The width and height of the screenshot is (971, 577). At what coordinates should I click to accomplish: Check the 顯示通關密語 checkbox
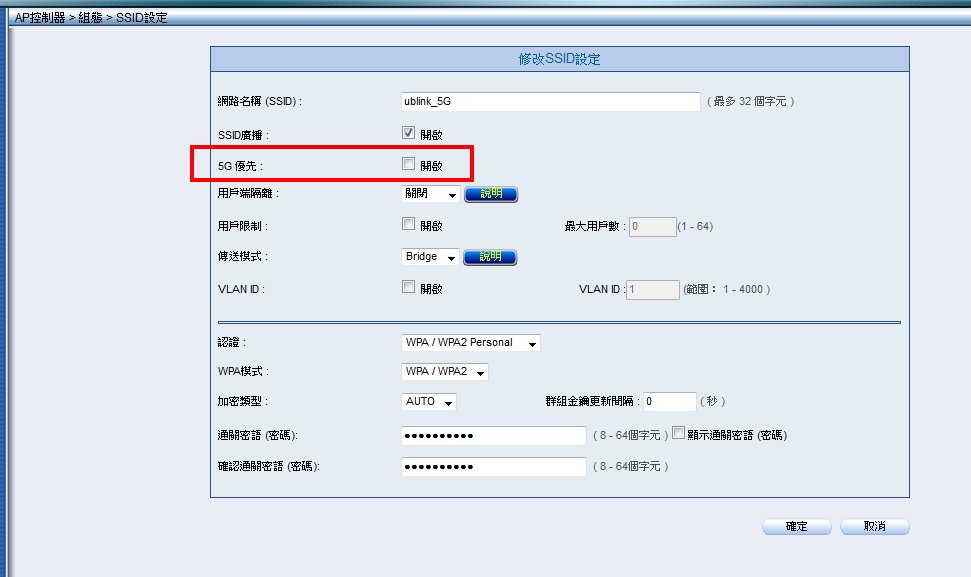pos(679,434)
